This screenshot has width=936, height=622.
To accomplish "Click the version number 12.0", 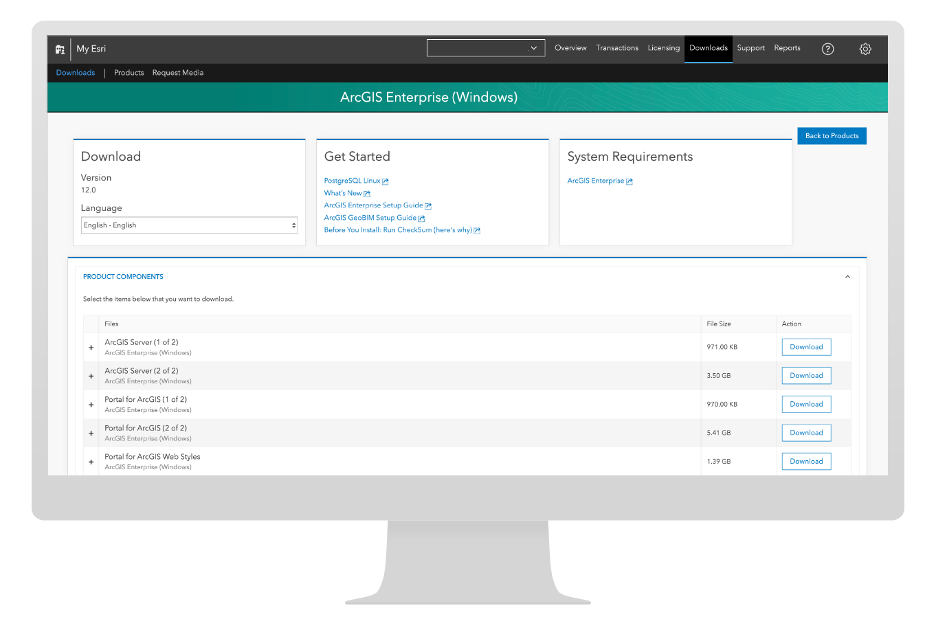I will pyautogui.click(x=88, y=190).
